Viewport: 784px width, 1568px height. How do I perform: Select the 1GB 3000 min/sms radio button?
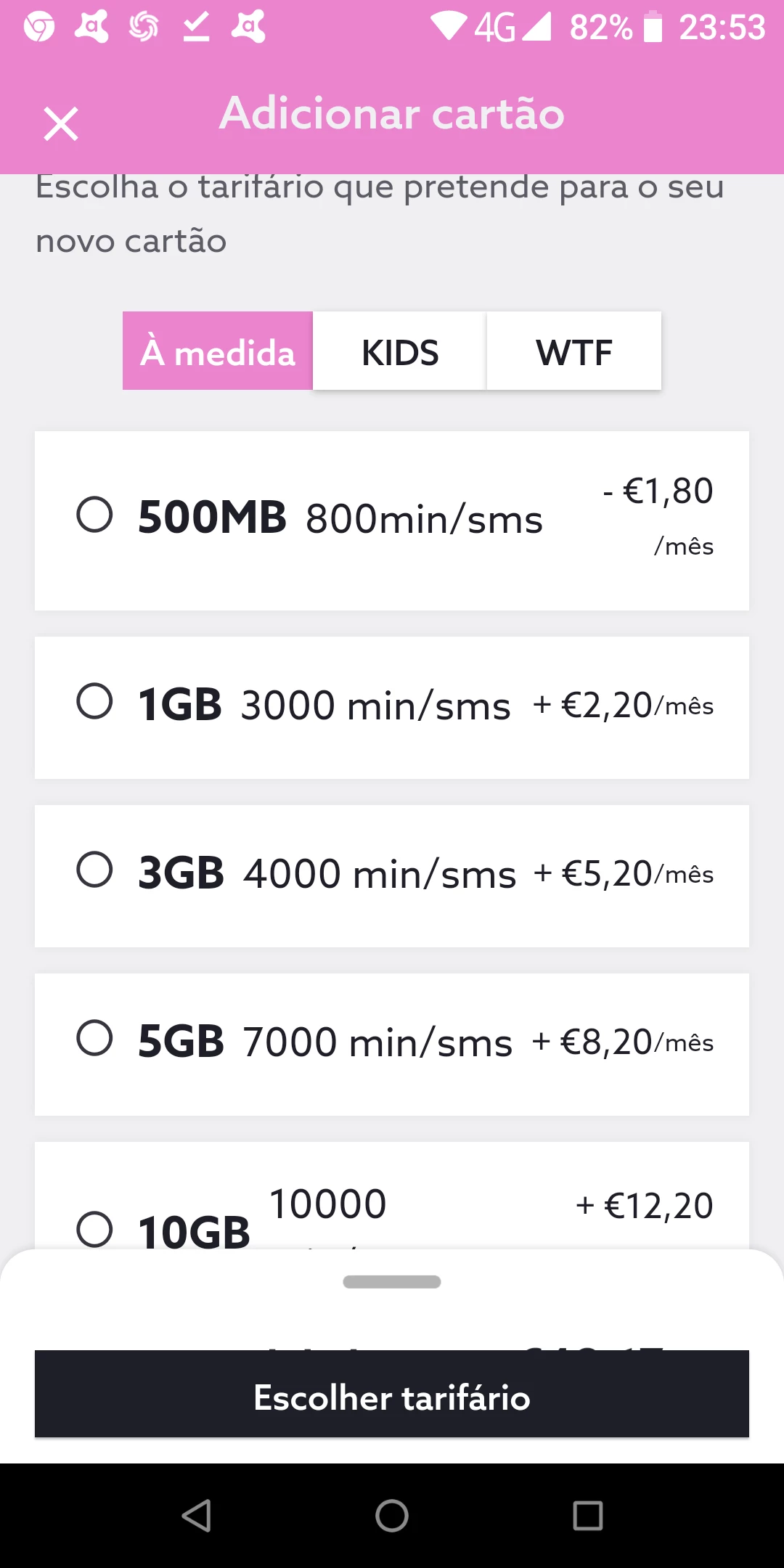point(94,702)
